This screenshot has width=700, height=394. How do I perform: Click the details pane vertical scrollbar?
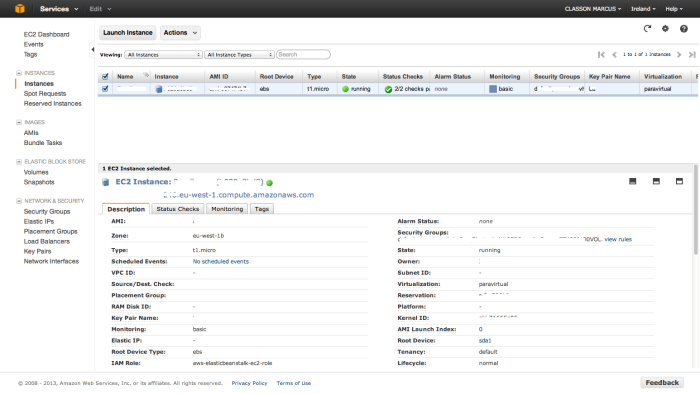[696, 210]
